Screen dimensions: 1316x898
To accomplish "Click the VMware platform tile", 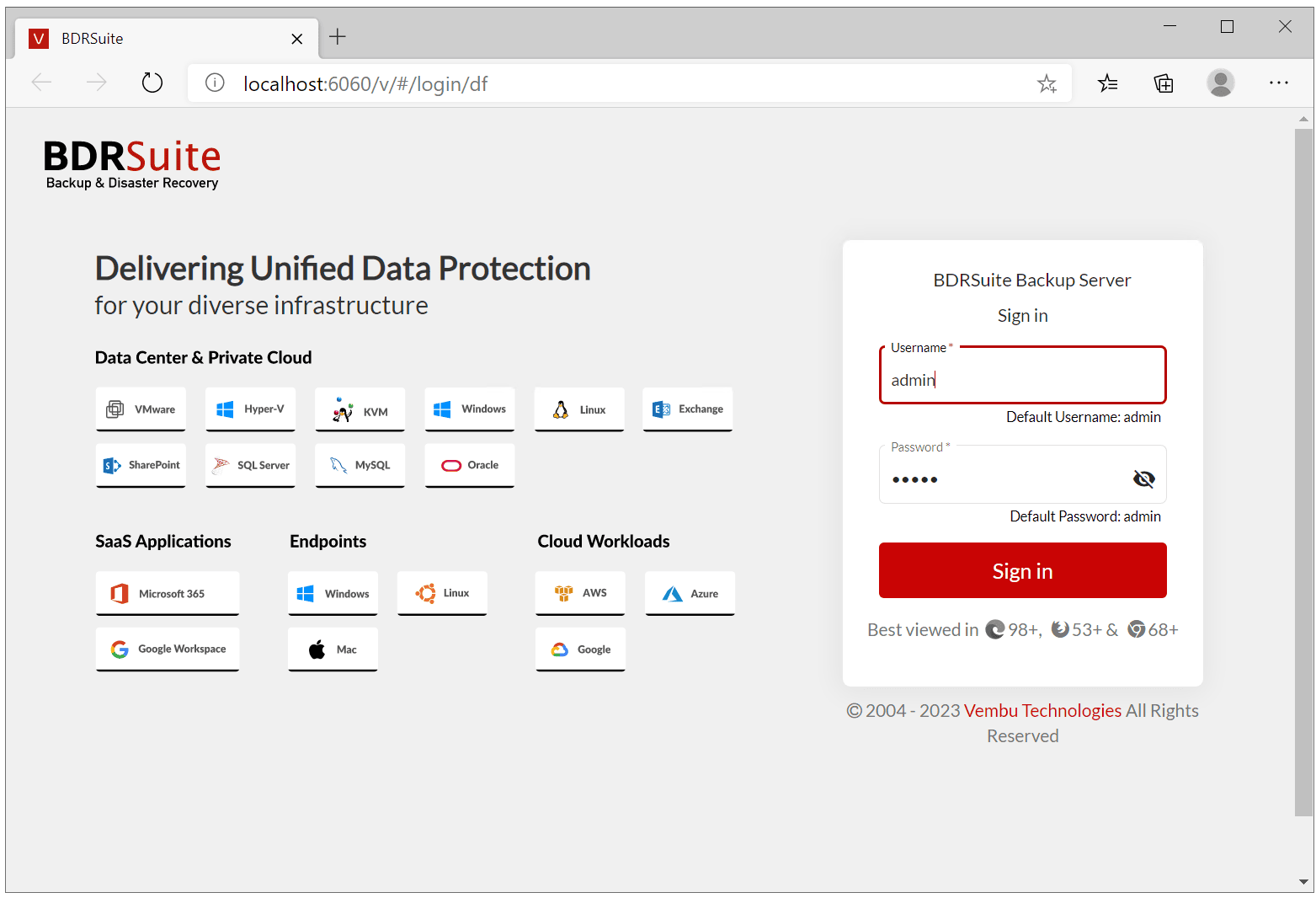I will pyautogui.click(x=141, y=409).
